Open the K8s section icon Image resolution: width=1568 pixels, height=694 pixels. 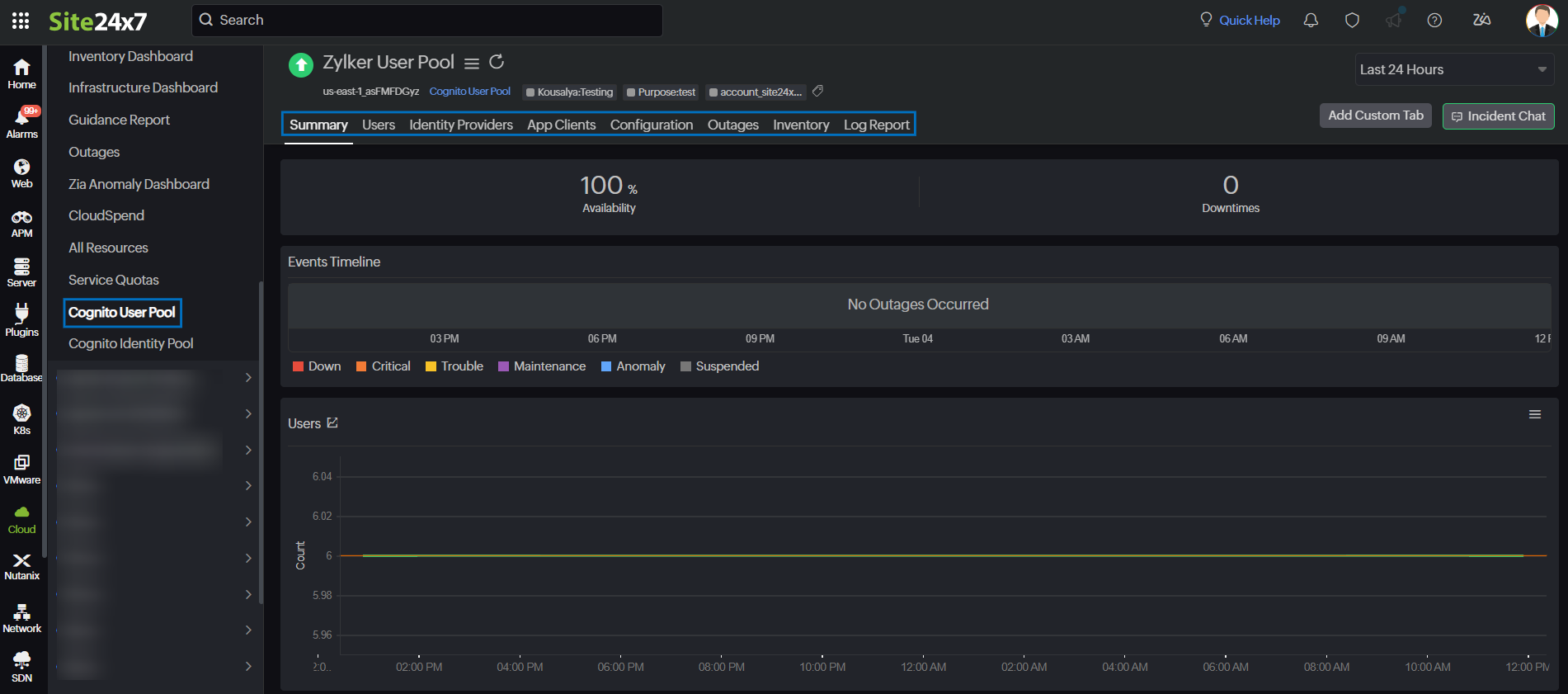tap(22, 419)
